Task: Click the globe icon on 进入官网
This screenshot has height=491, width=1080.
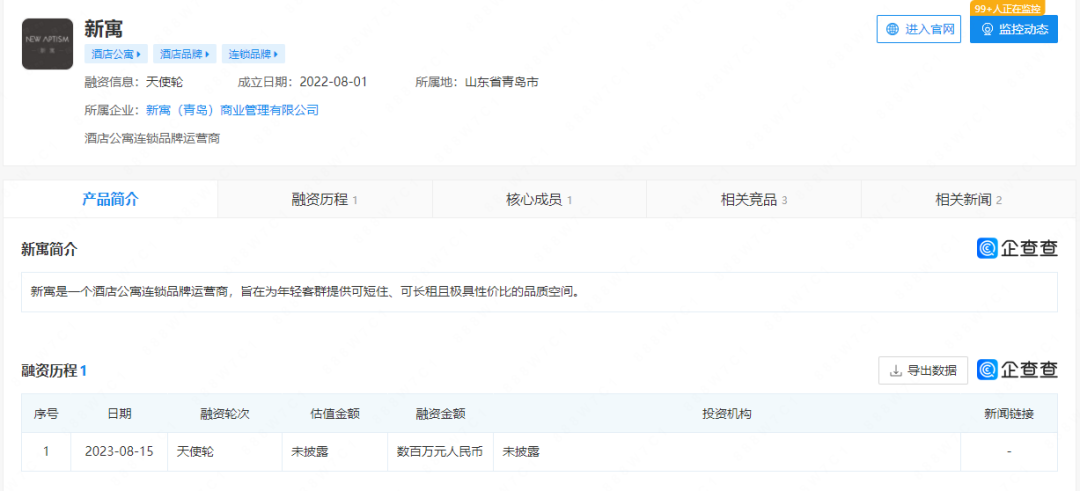Action: (892, 30)
